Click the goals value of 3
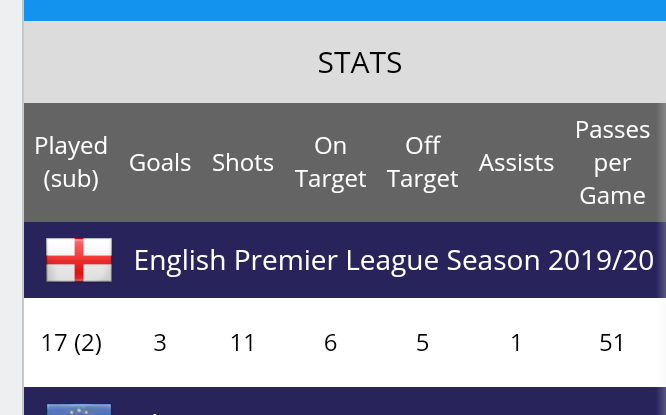666x415 pixels. (160, 343)
